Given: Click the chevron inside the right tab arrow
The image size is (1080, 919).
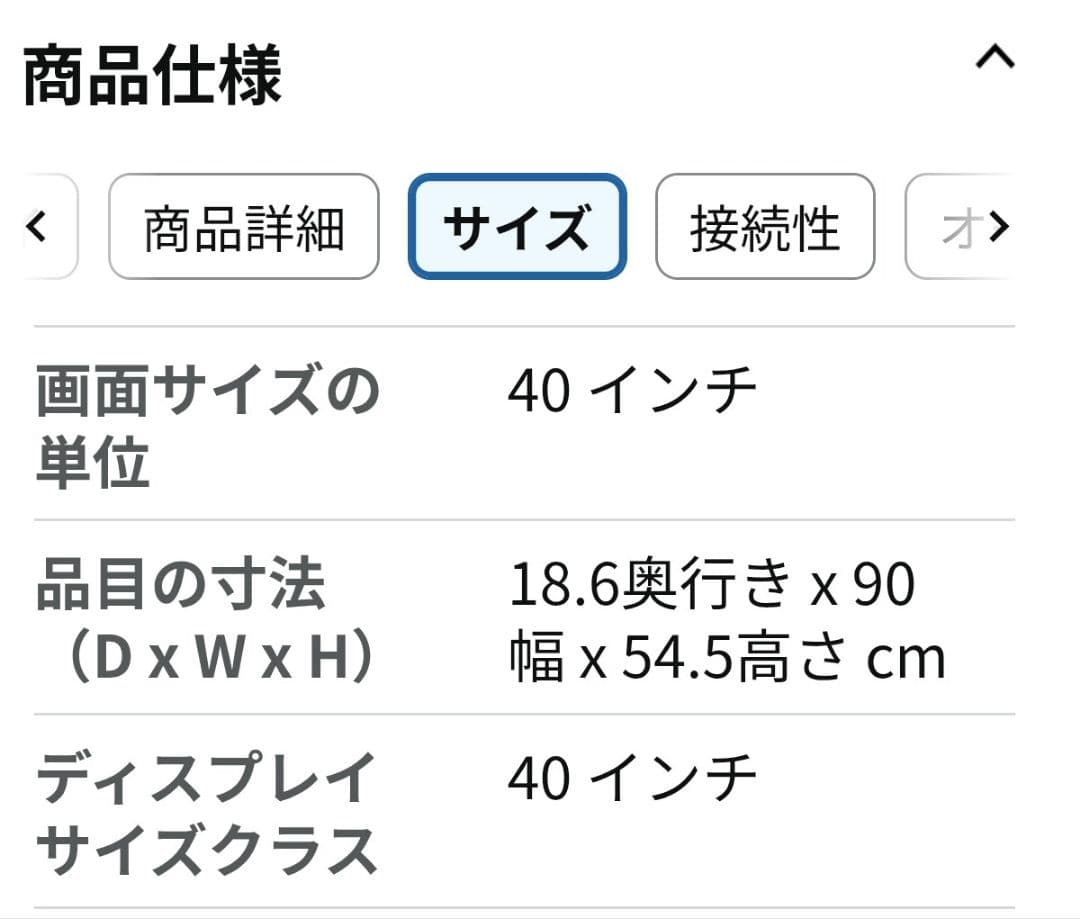Looking at the screenshot, I should 1000,228.
